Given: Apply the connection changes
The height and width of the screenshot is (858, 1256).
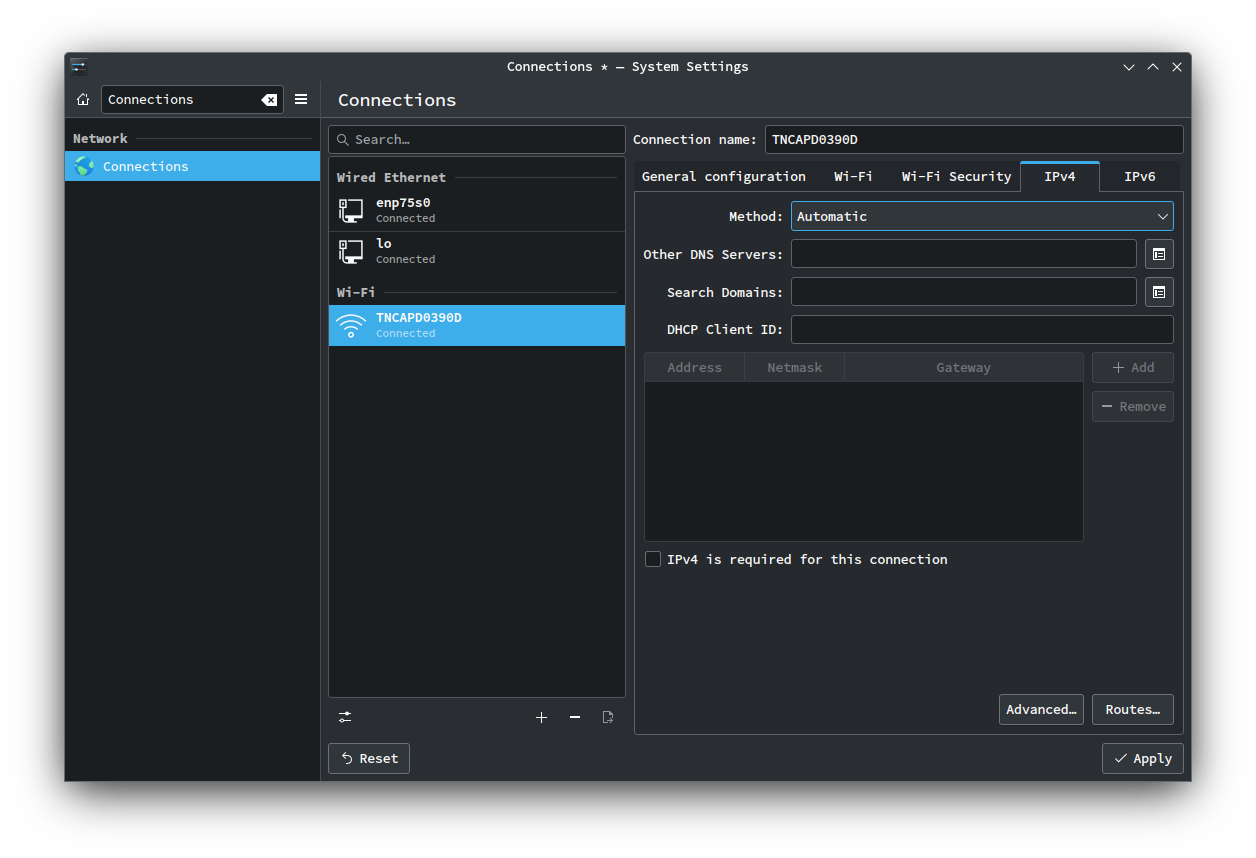Looking at the screenshot, I should pyautogui.click(x=1143, y=758).
